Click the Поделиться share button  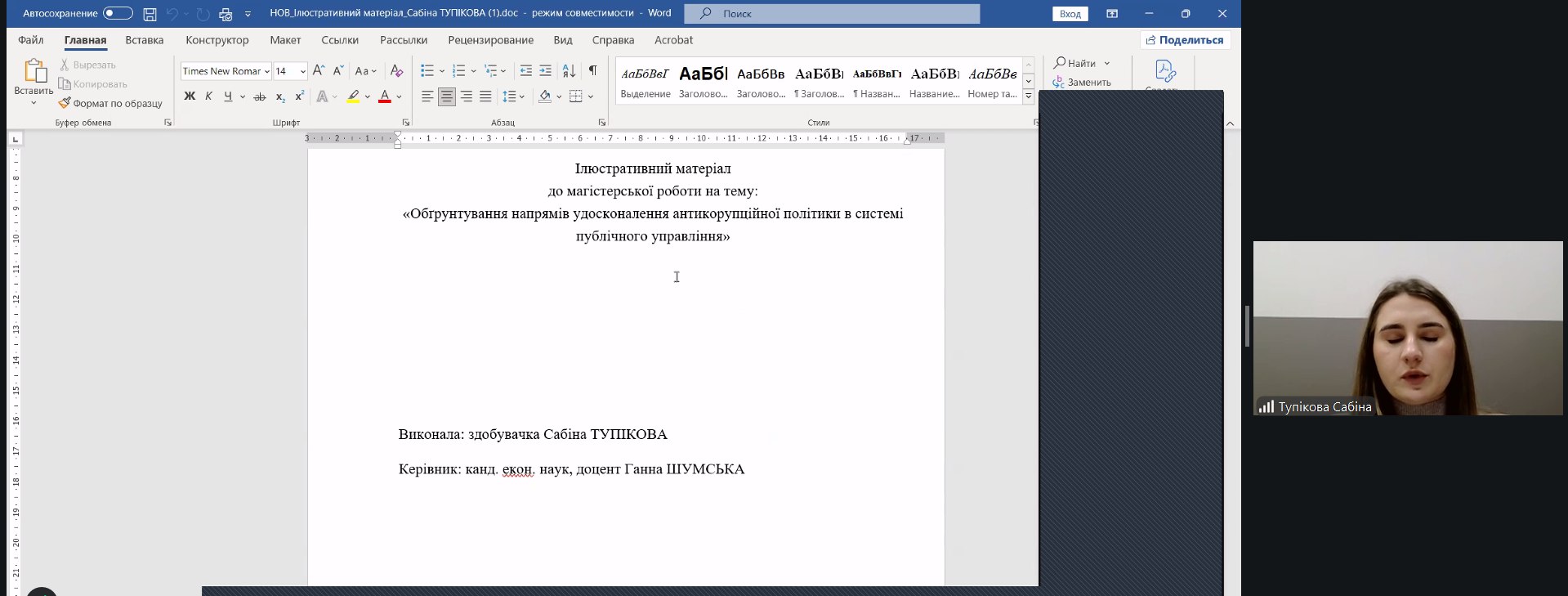1185,40
